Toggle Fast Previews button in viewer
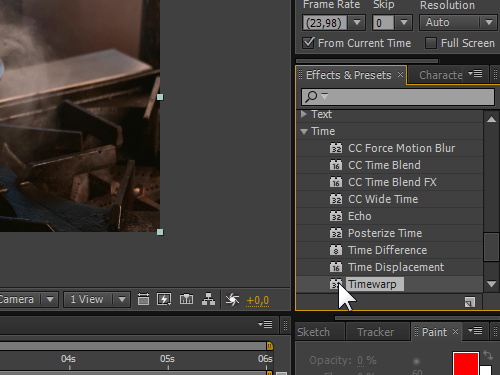 tap(164, 299)
